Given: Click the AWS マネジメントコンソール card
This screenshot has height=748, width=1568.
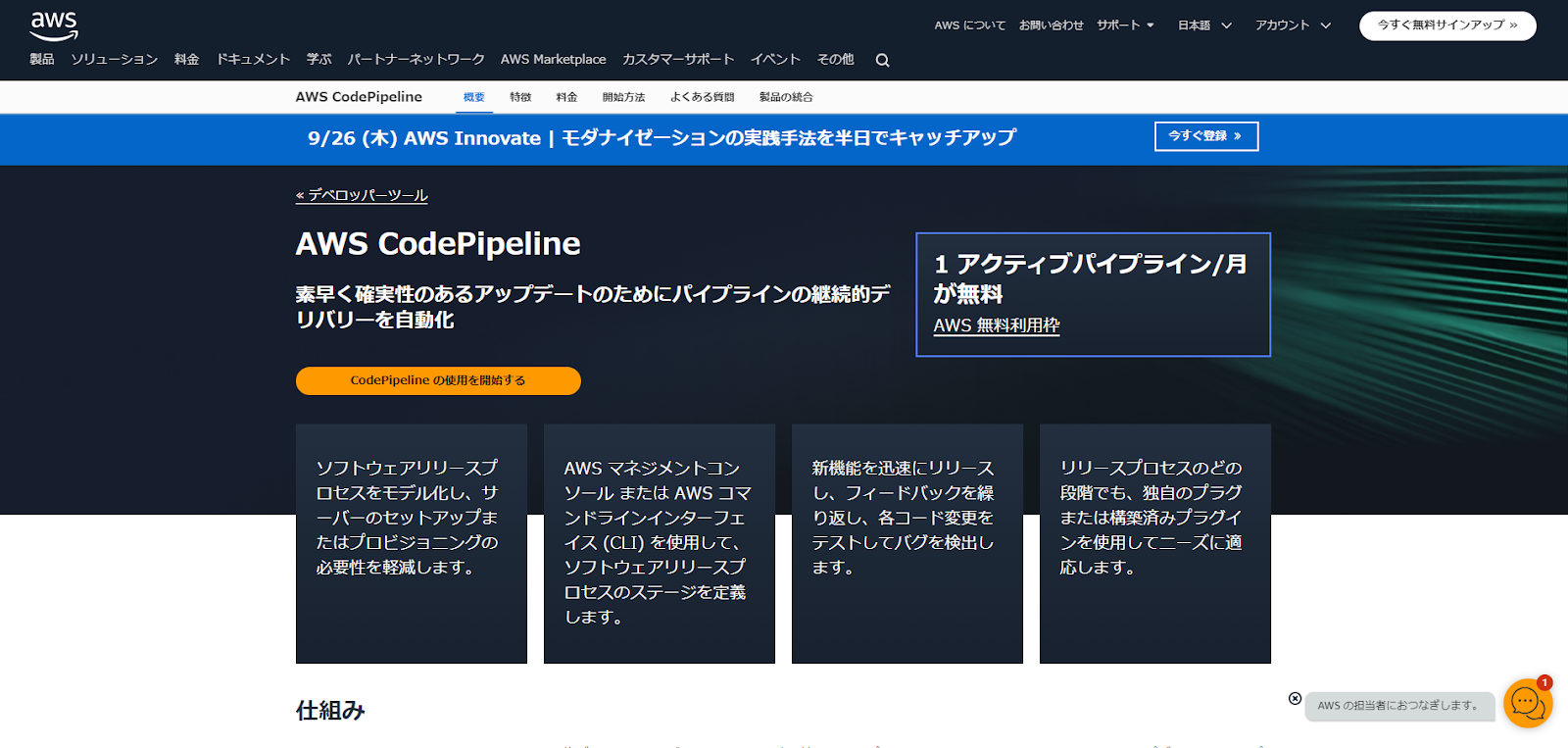Looking at the screenshot, I should [x=660, y=543].
